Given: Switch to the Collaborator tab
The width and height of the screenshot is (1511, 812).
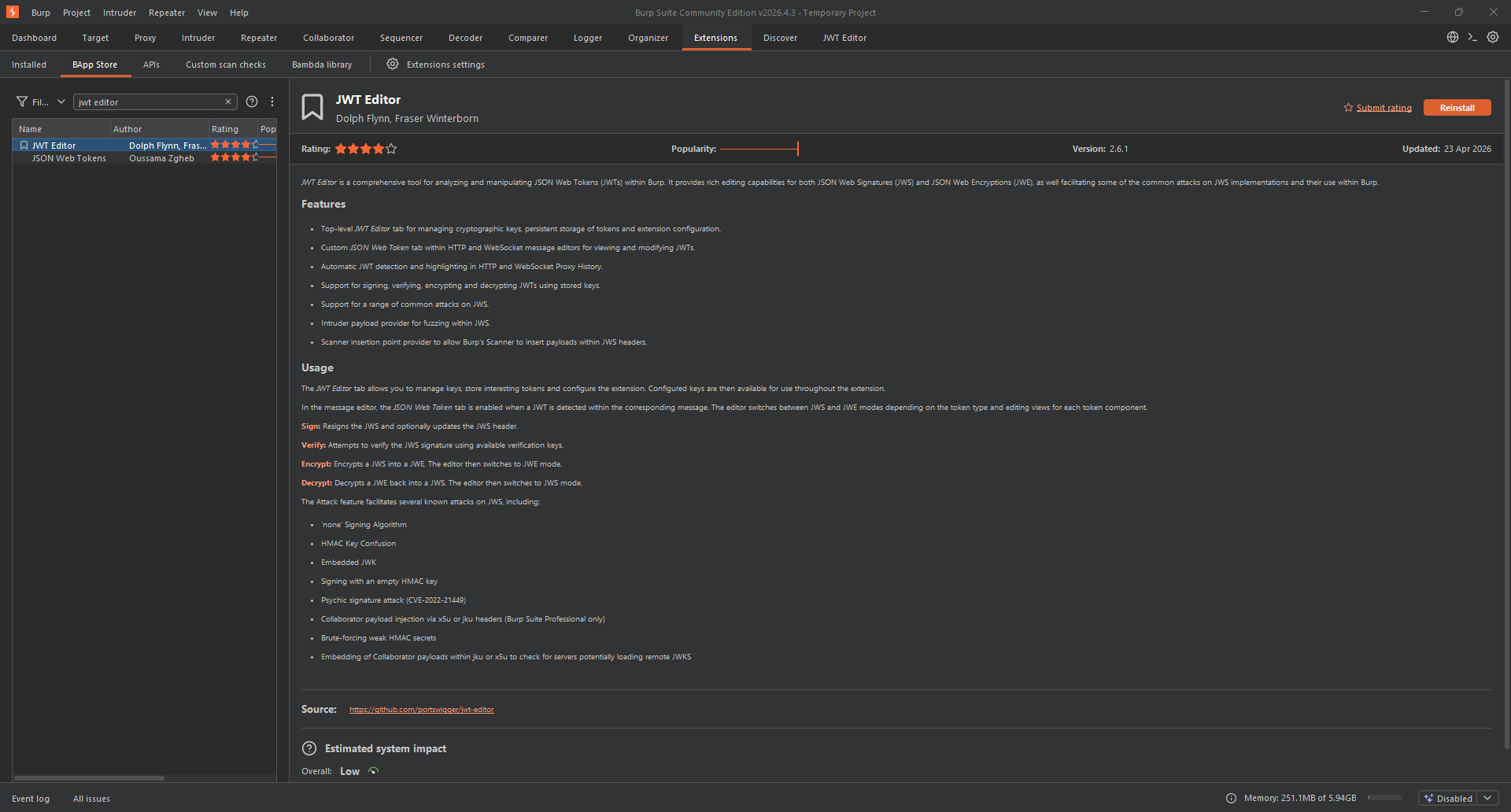Looking at the screenshot, I should point(329,38).
